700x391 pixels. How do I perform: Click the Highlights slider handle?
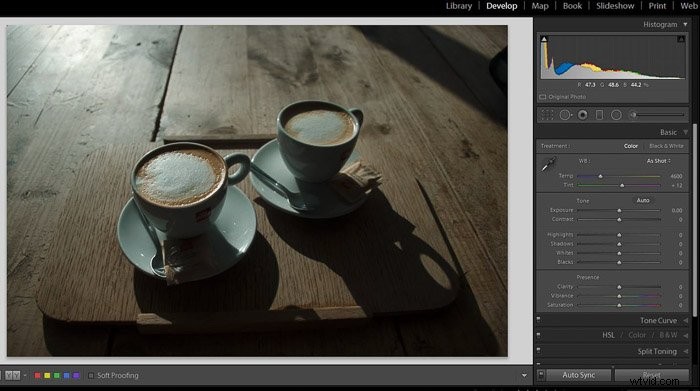pyautogui.click(x=619, y=235)
